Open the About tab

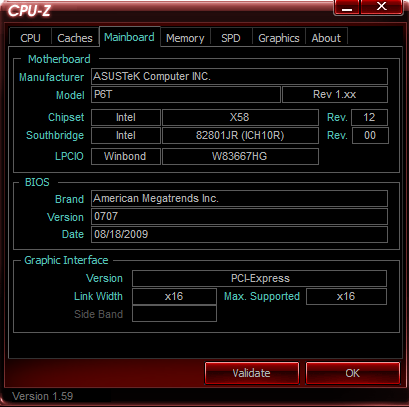coord(326,38)
